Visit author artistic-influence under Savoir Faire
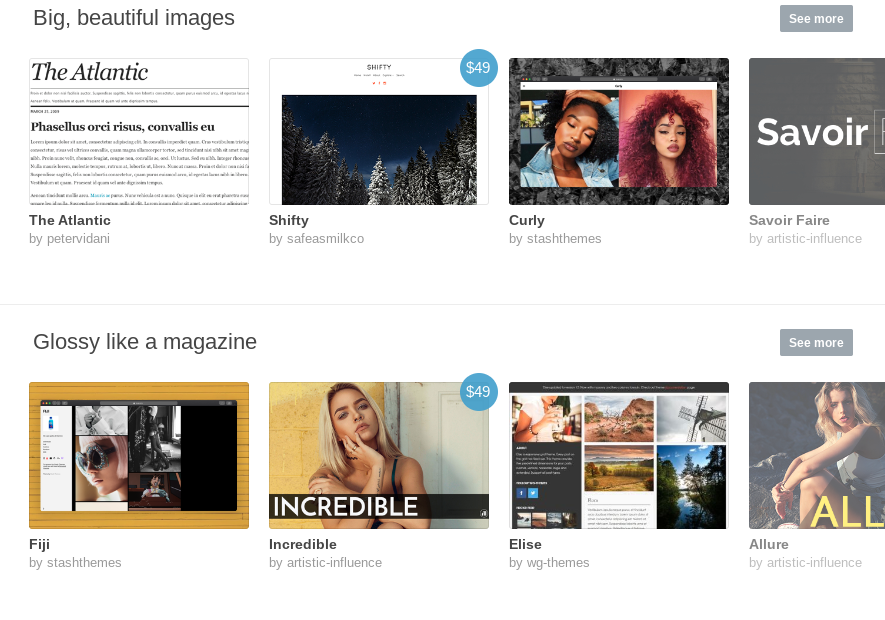 [x=814, y=239]
